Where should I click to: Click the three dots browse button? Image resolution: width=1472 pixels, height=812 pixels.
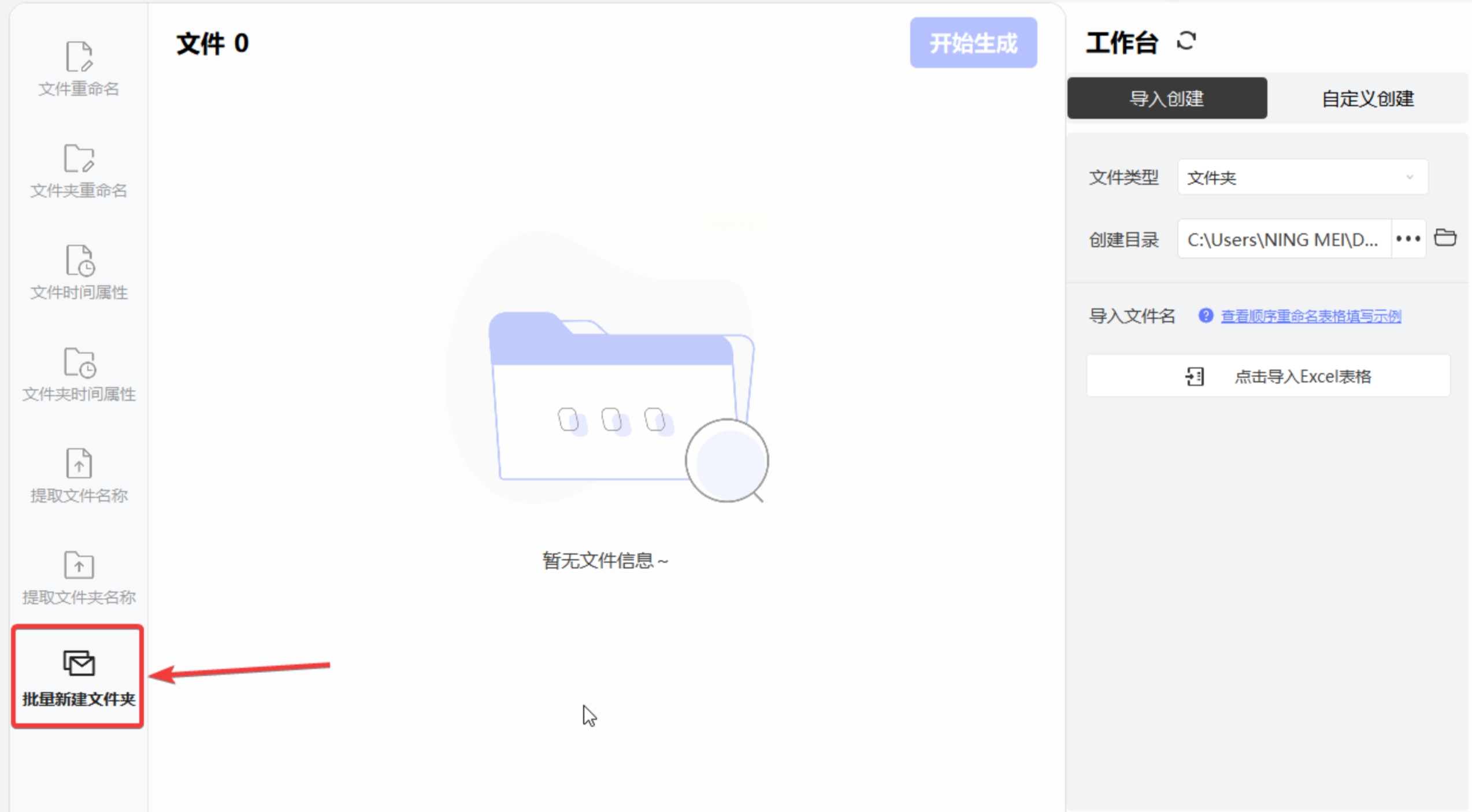coord(1408,239)
